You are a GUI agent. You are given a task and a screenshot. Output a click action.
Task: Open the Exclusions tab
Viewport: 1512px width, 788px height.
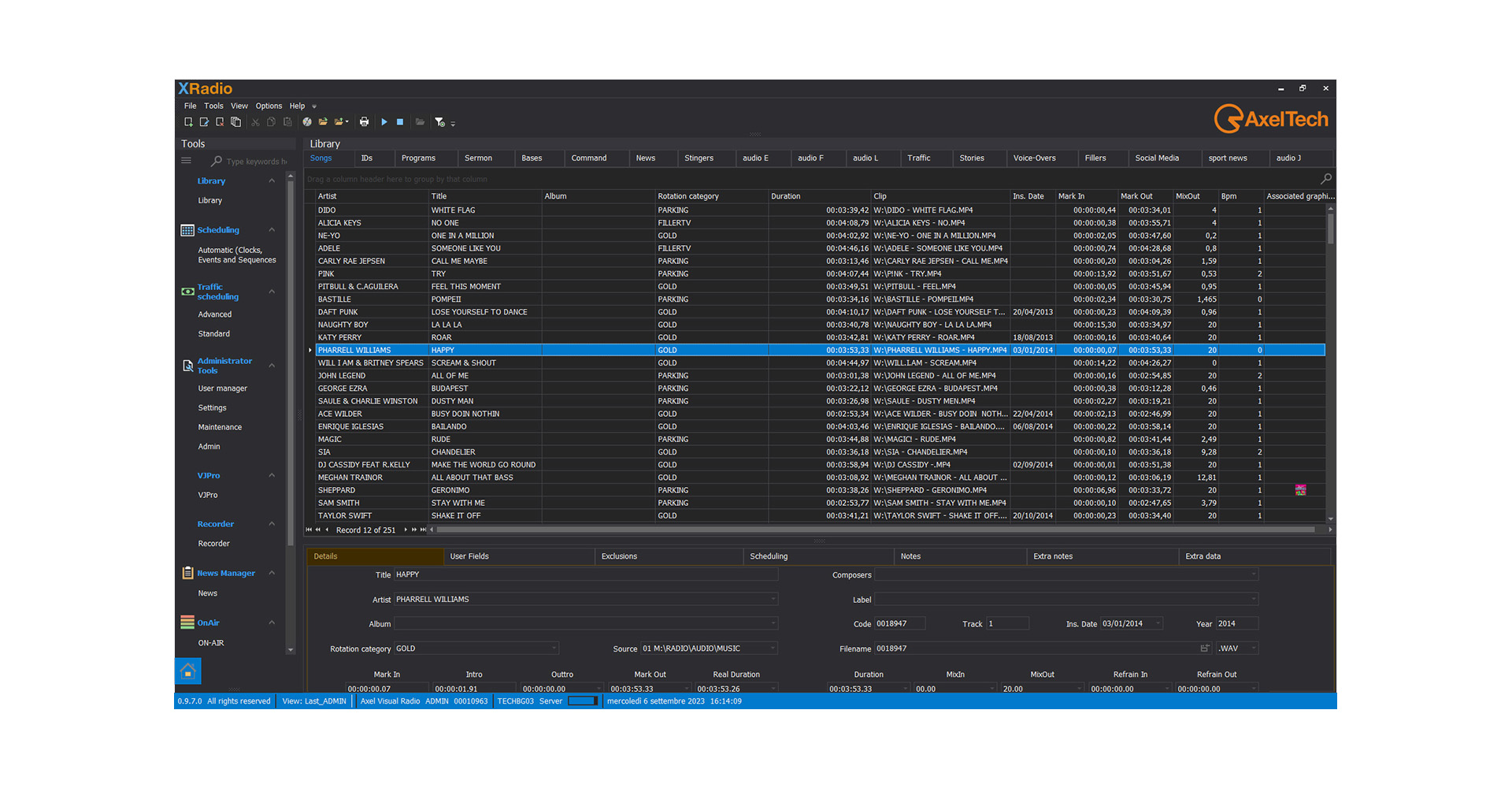point(619,556)
